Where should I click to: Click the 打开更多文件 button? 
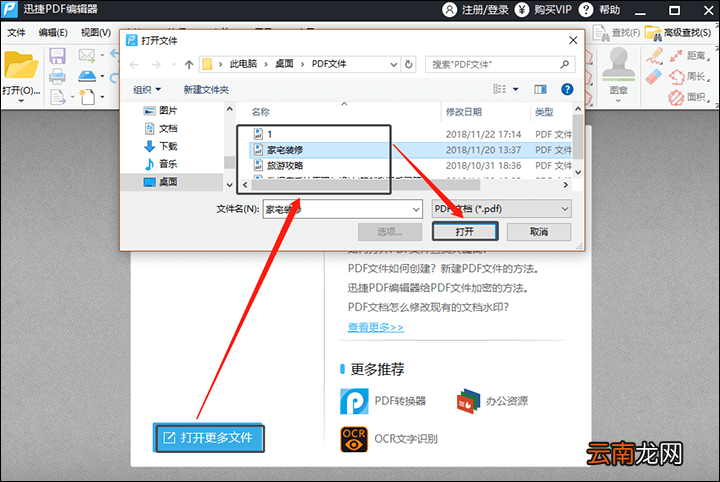(208, 438)
